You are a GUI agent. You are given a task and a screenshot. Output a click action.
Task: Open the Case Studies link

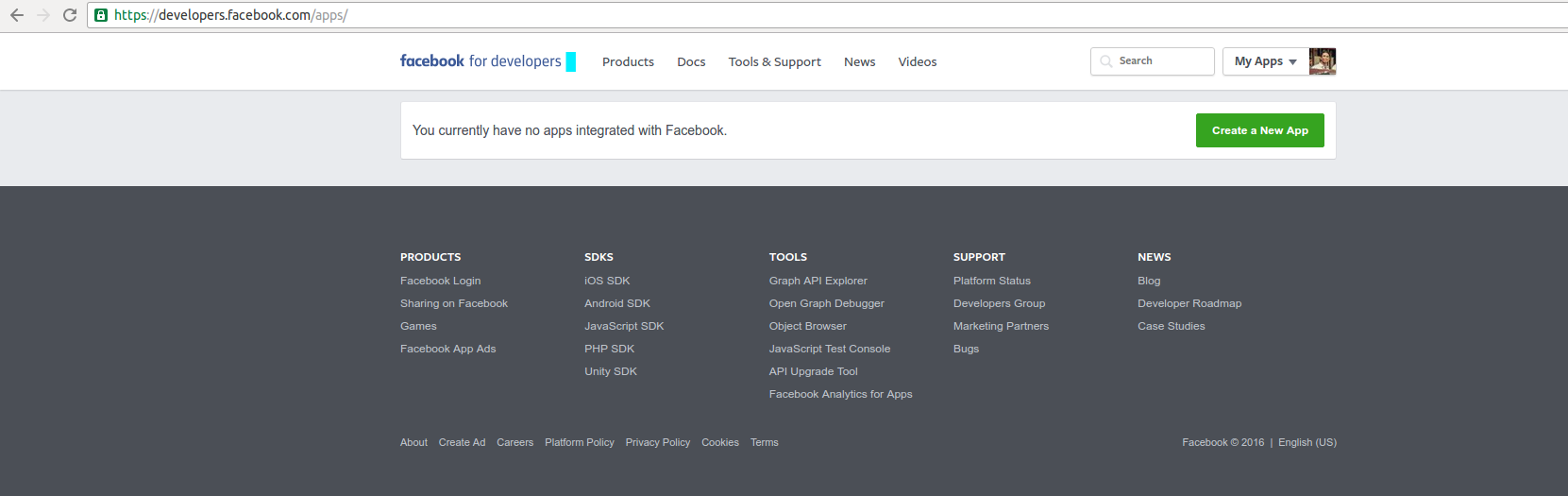[x=1171, y=326]
